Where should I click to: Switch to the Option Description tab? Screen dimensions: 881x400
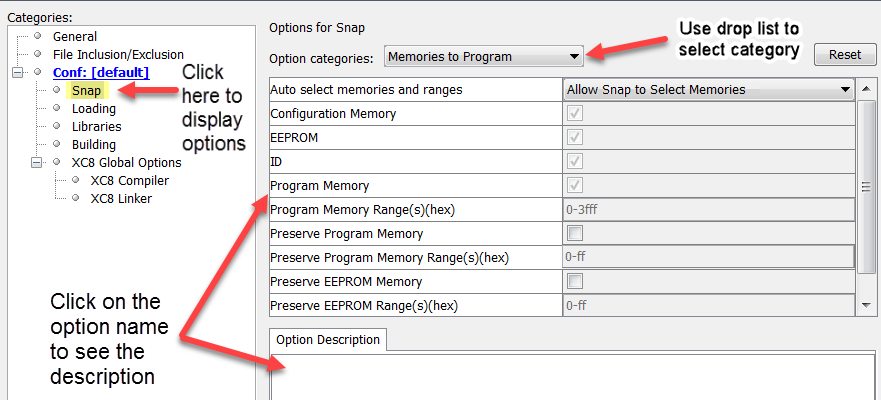[x=328, y=340]
